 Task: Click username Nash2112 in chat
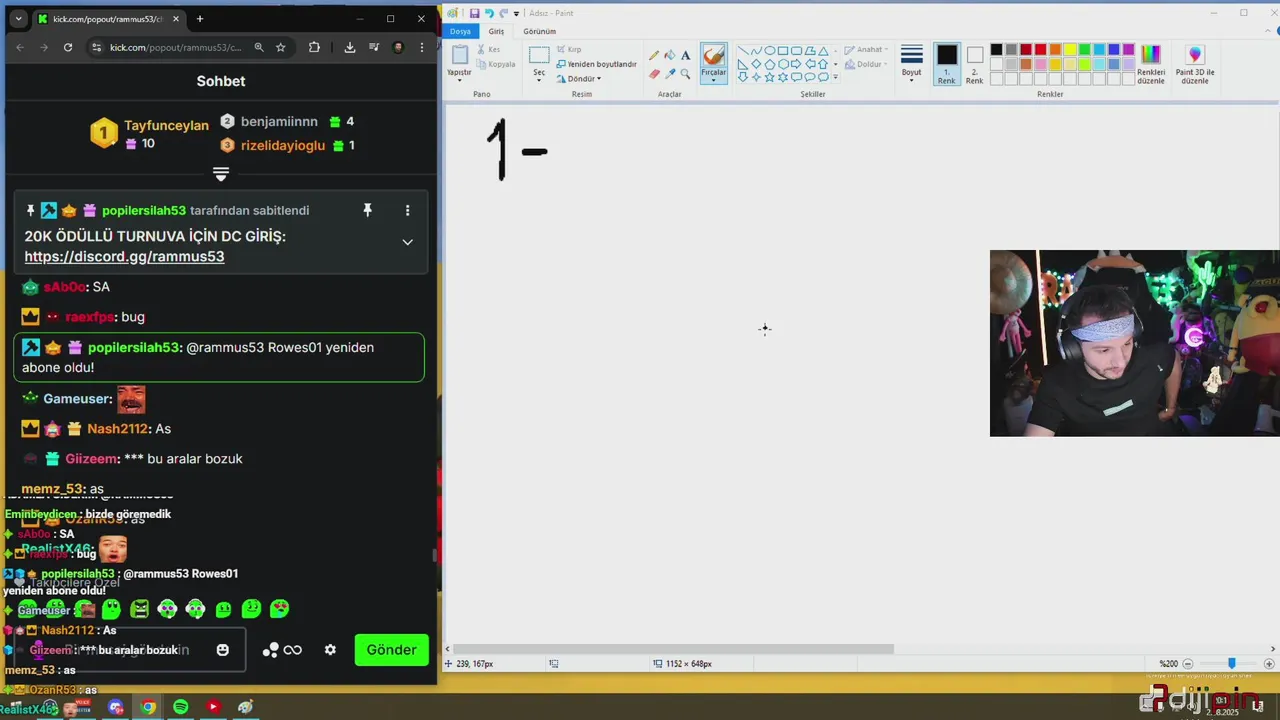[117, 429]
